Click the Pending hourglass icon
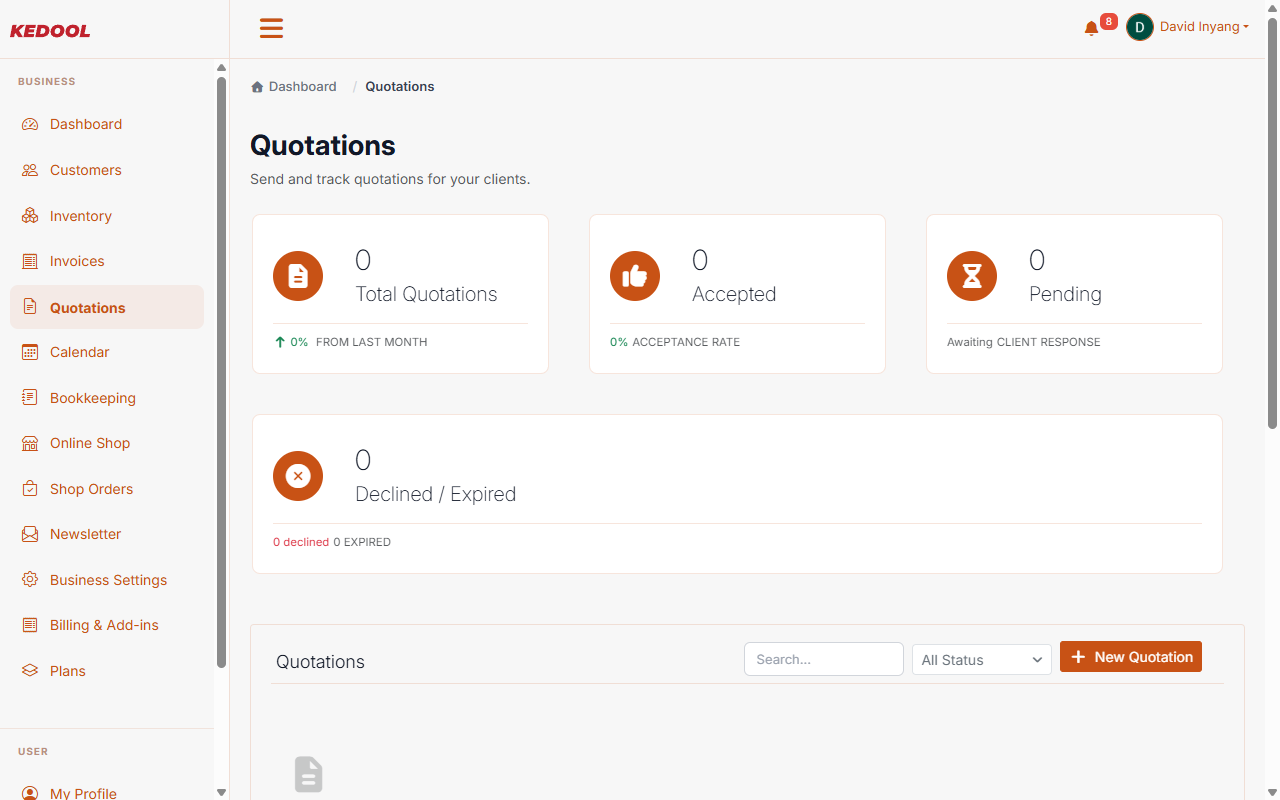1280x800 pixels. tap(972, 276)
